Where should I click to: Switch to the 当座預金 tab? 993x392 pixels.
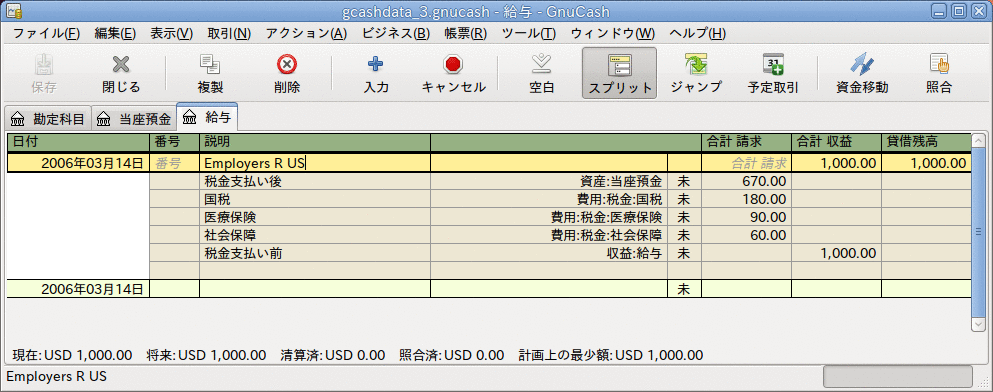click(134, 118)
